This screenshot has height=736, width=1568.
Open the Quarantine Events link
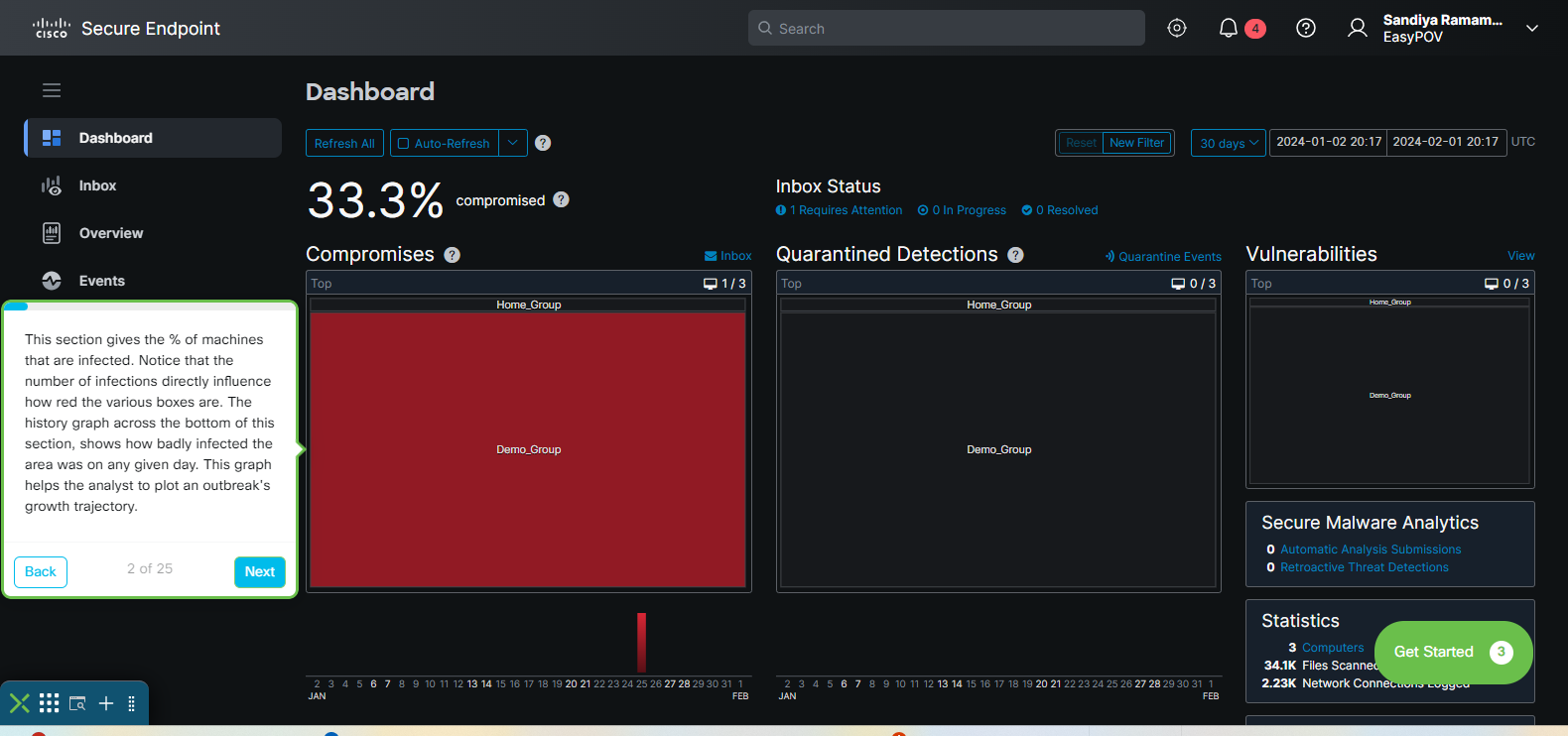[x=1163, y=256]
